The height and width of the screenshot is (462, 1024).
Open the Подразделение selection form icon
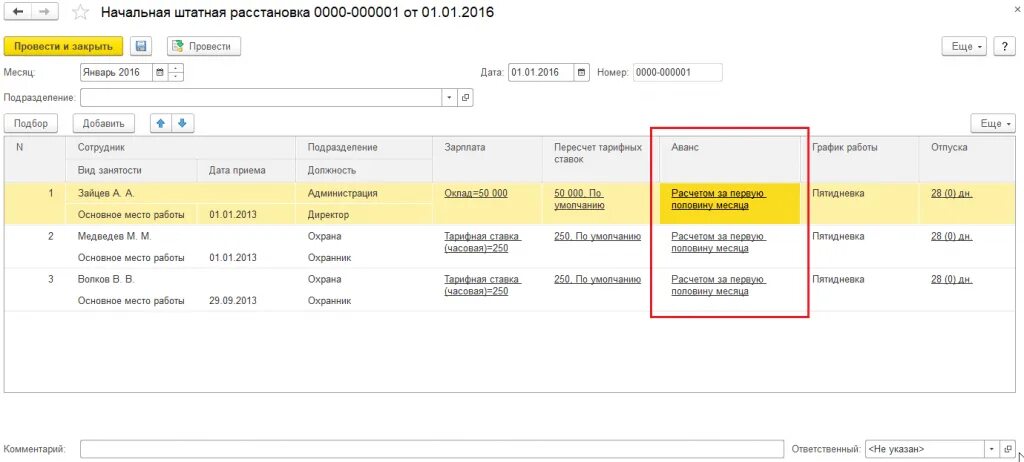point(465,98)
